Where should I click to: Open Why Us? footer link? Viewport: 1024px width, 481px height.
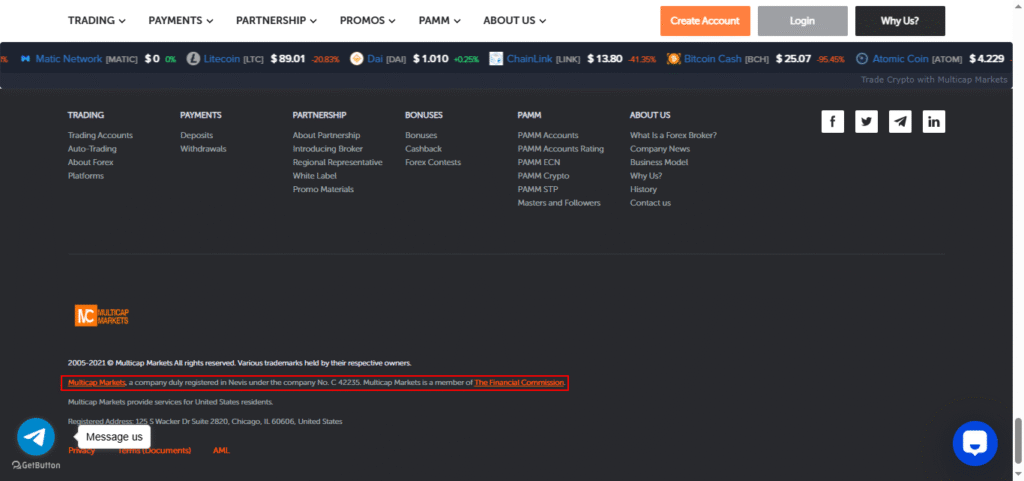pos(646,176)
